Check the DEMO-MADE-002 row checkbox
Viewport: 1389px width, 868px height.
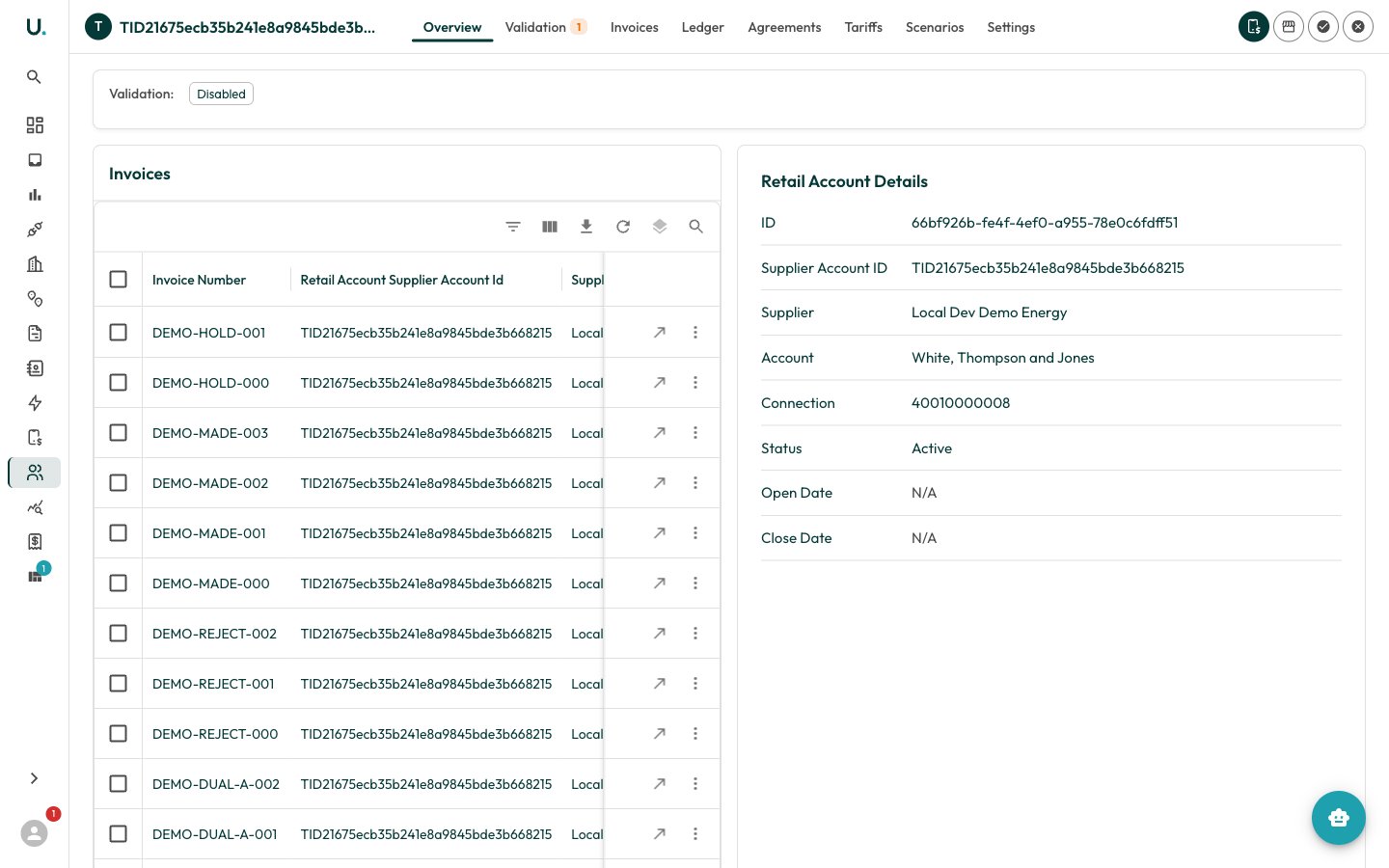point(119,483)
